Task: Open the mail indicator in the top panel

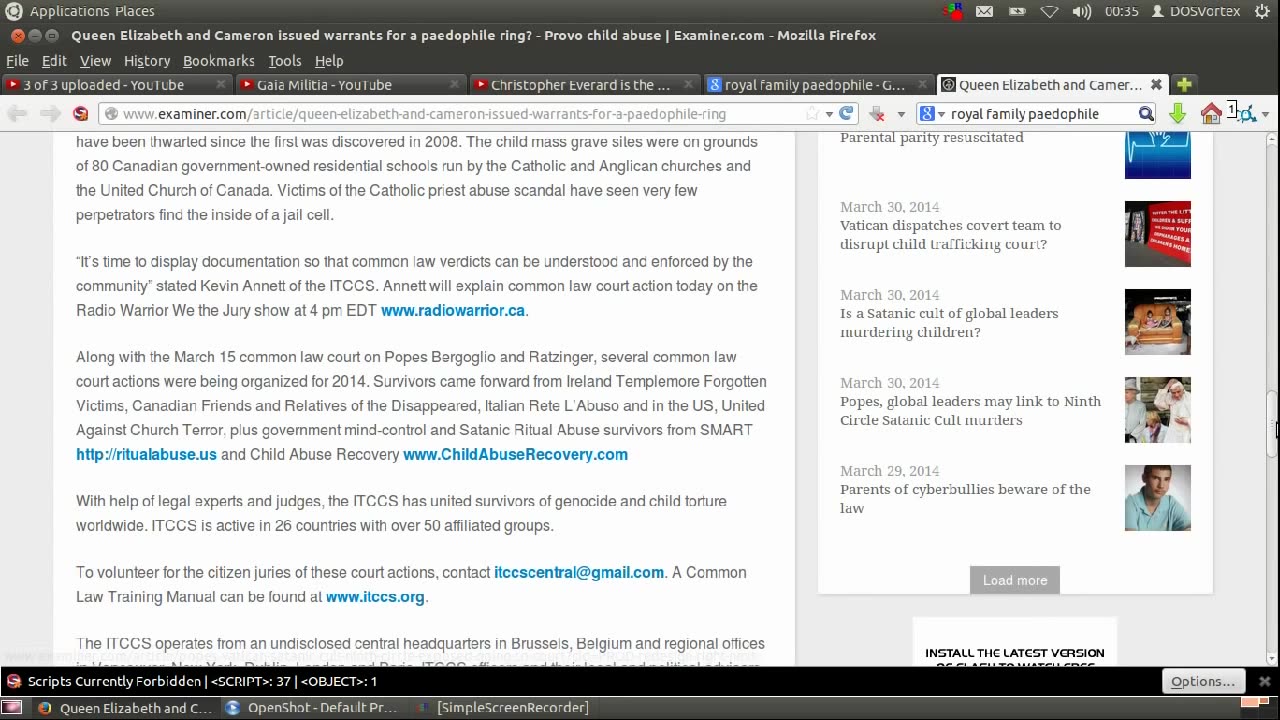Action: pyautogui.click(x=985, y=12)
